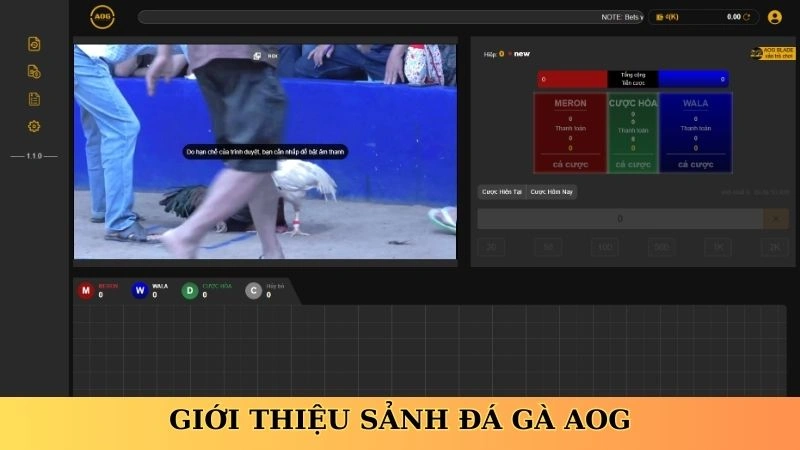
Task: Click the blue W WALA circle
Action: tap(140, 290)
